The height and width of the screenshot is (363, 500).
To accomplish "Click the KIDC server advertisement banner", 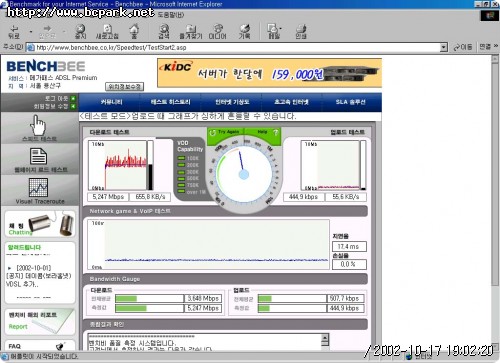I will [269, 73].
